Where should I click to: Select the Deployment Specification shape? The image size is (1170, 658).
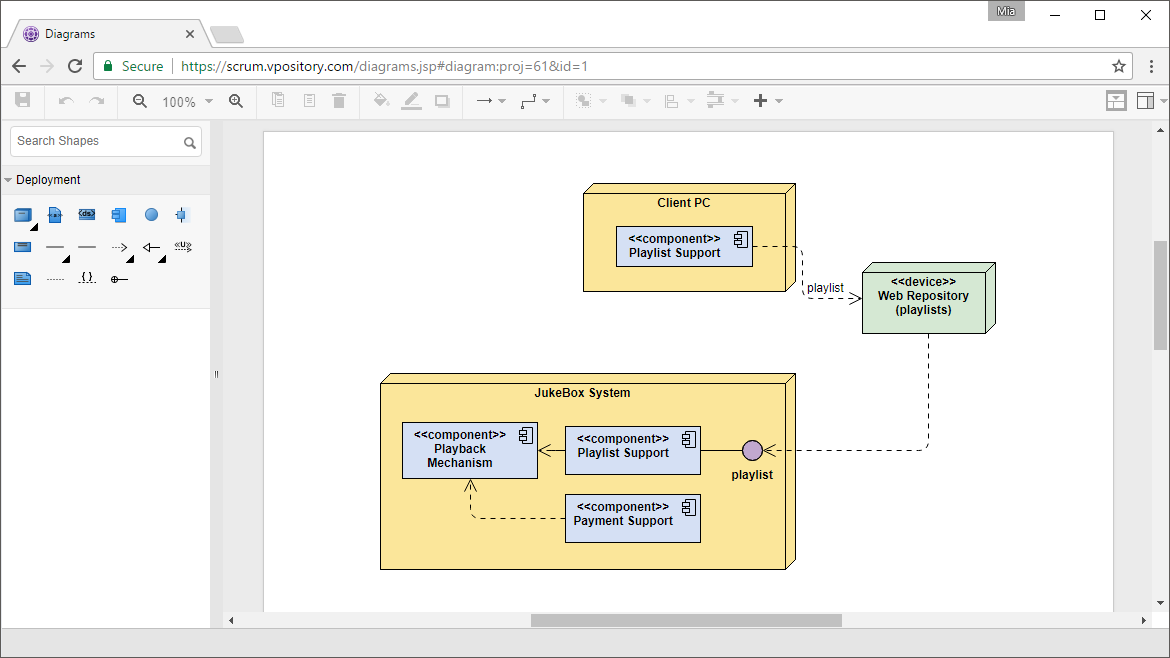[87, 214]
